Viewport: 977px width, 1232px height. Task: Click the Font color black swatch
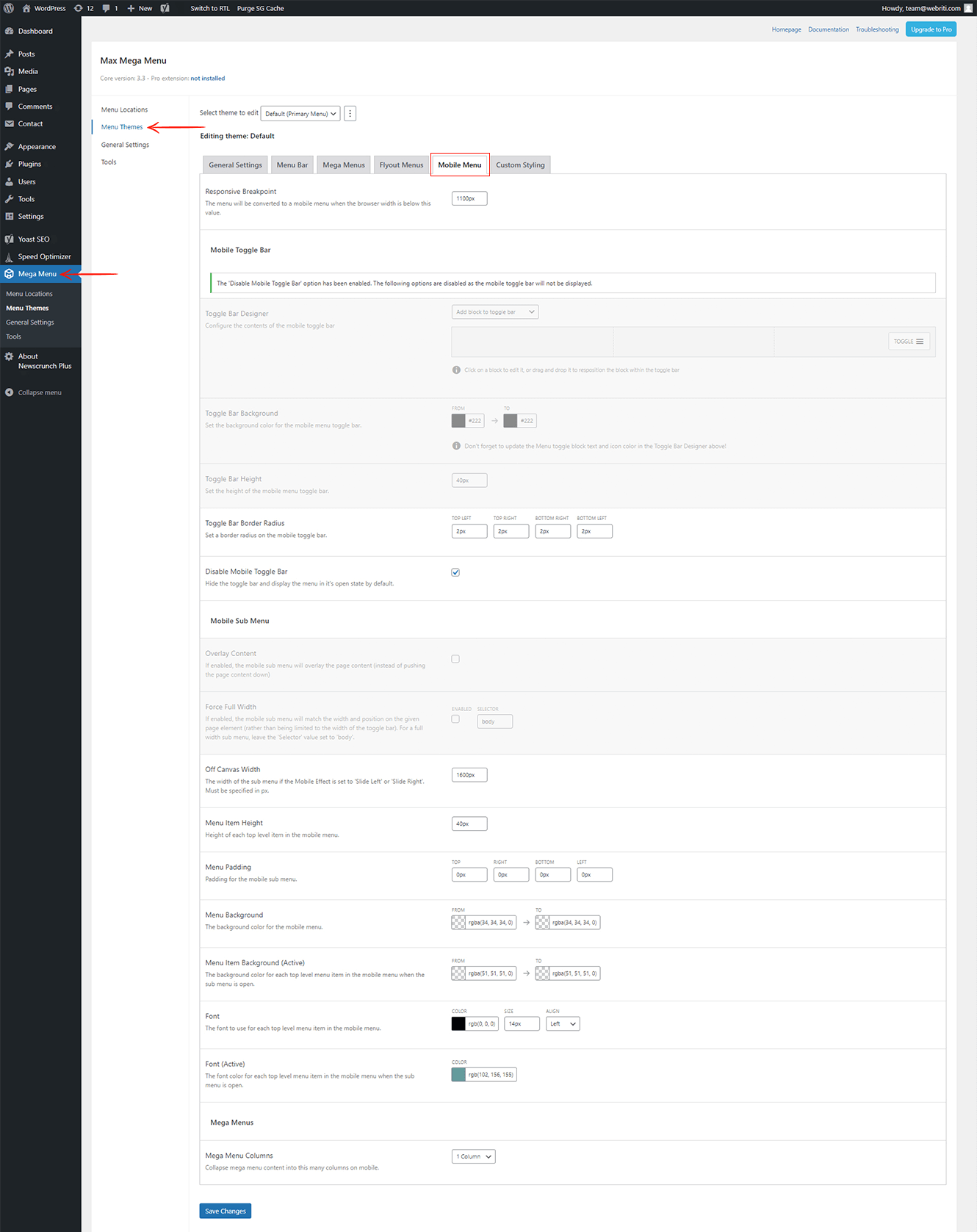[x=458, y=1023]
